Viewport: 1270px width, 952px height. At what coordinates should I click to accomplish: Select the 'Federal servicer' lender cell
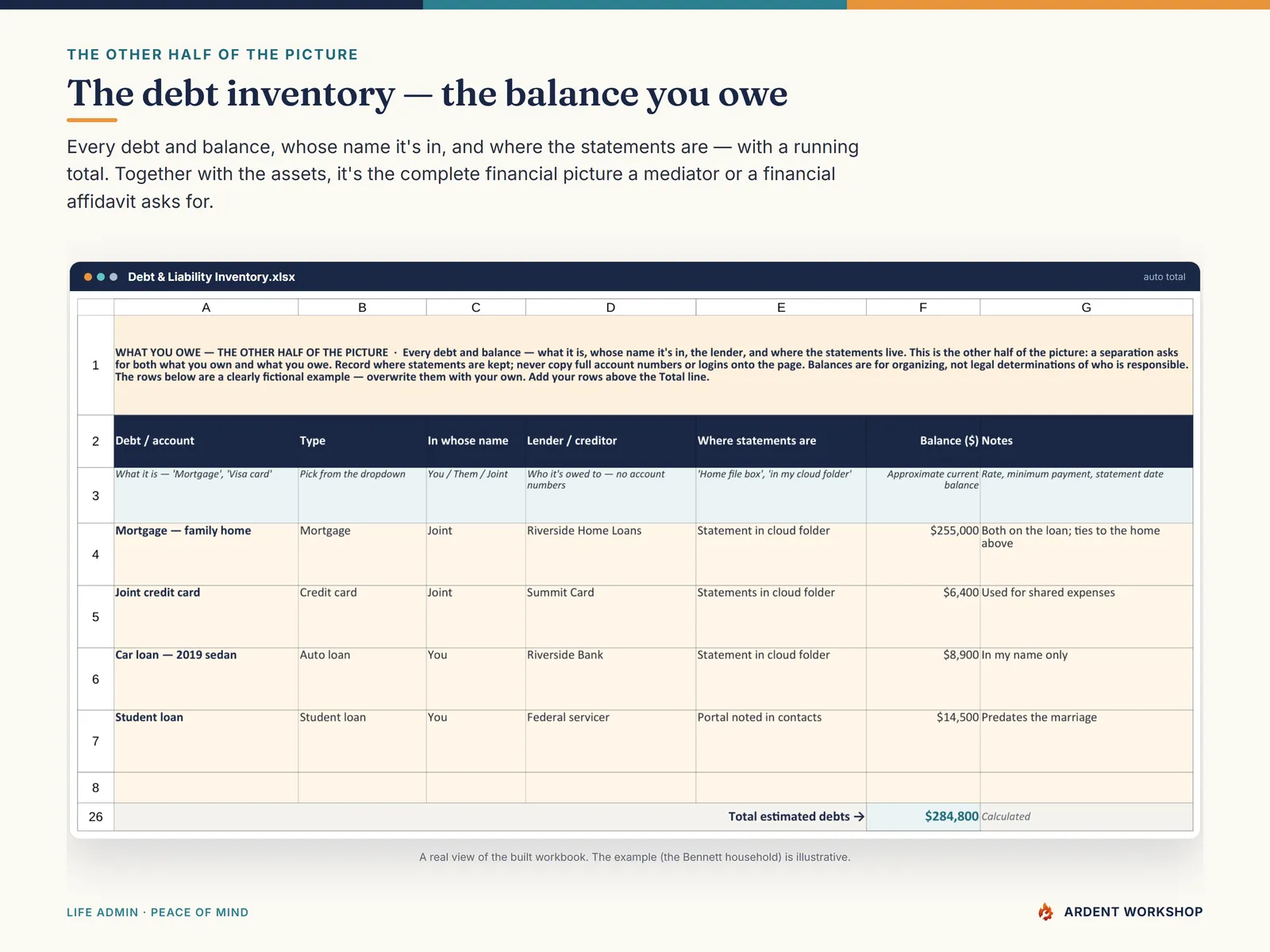pos(610,741)
